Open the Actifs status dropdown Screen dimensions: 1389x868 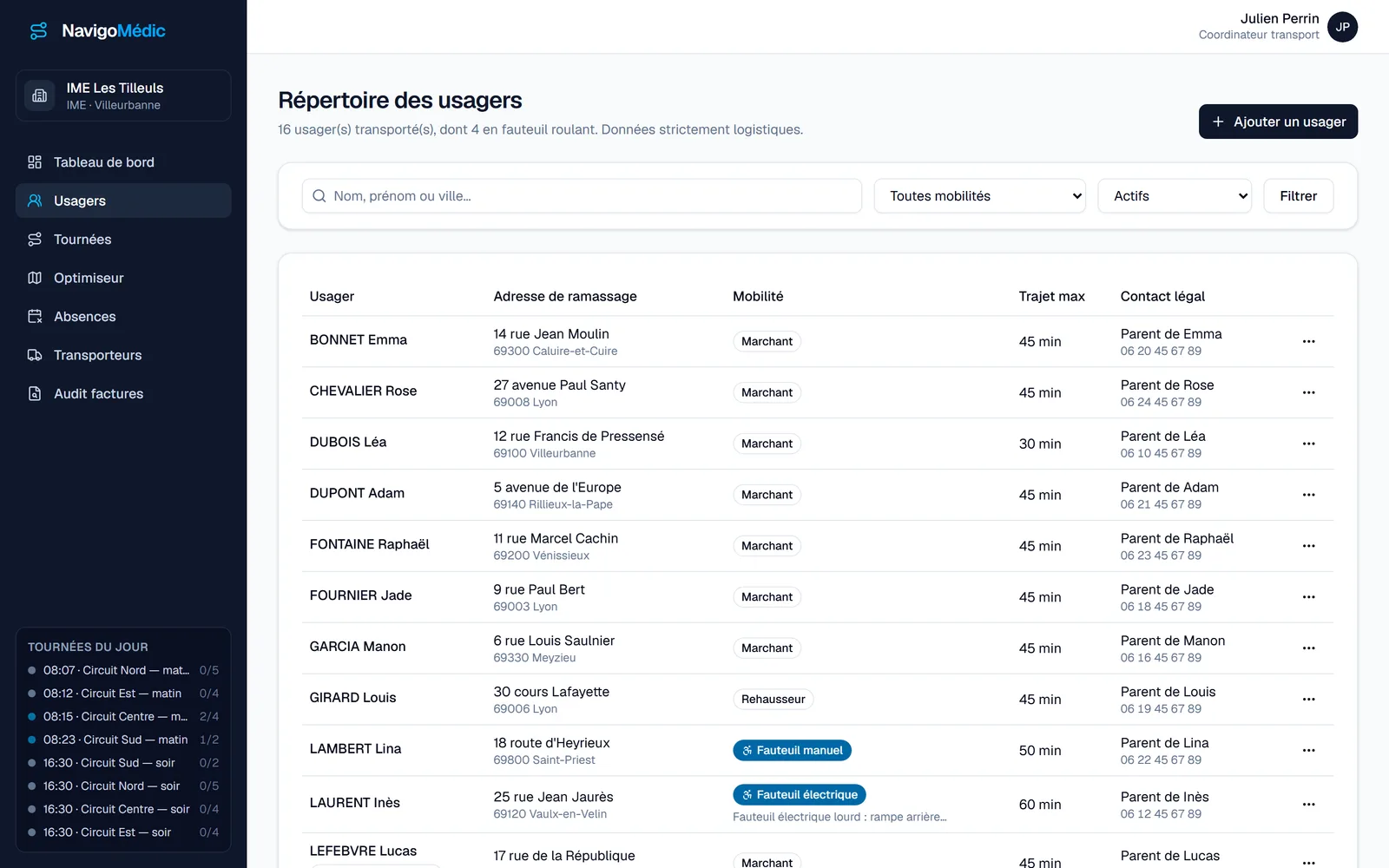1175,196
